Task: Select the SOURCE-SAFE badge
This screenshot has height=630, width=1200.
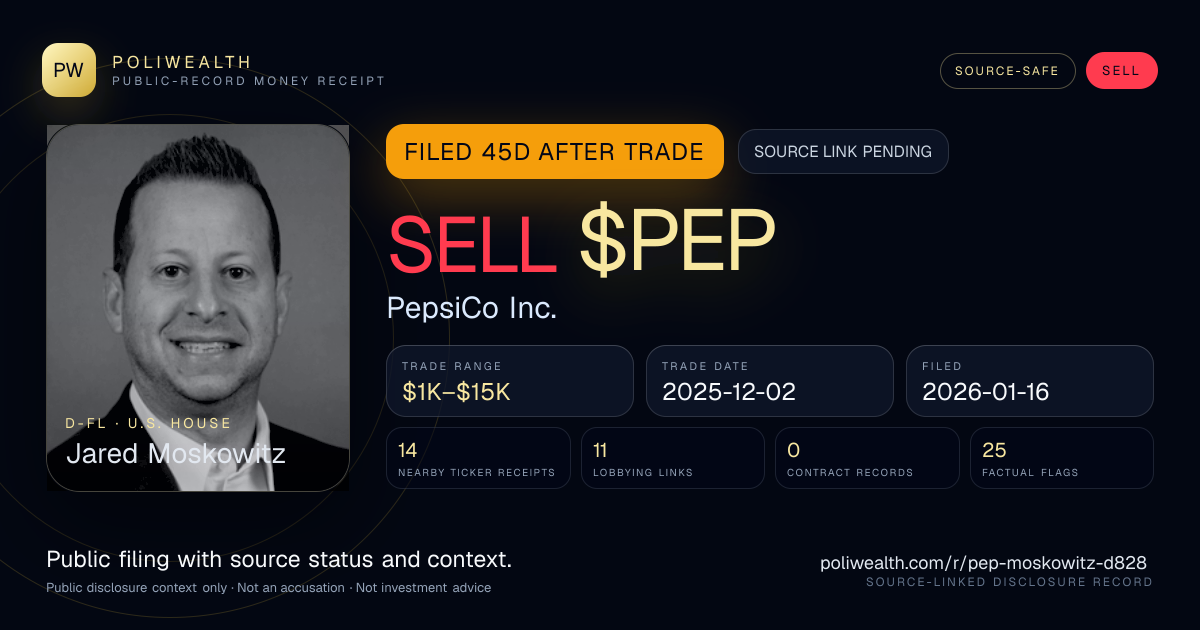Action: coord(1007,71)
